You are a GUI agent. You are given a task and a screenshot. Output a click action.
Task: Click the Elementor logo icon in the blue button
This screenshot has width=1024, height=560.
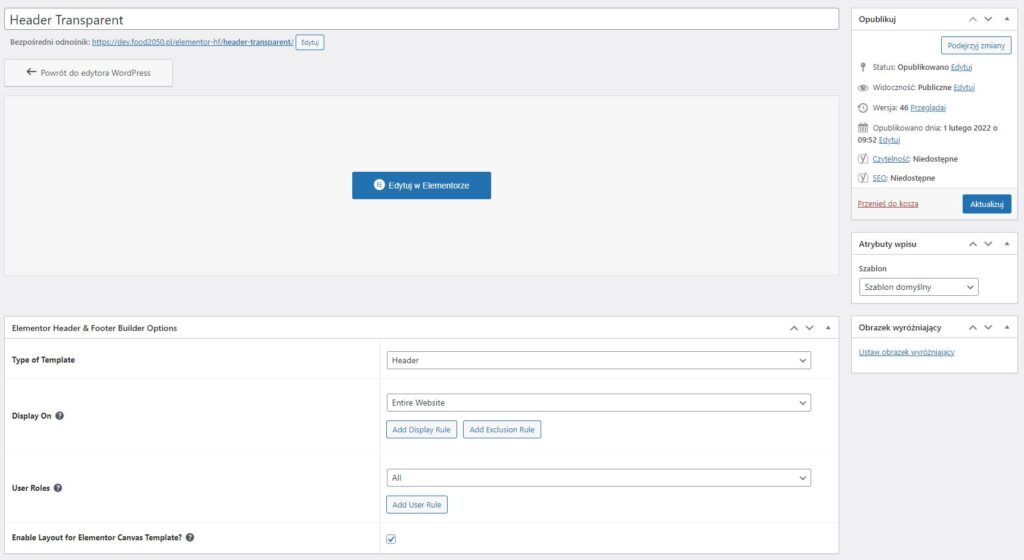point(379,185)
